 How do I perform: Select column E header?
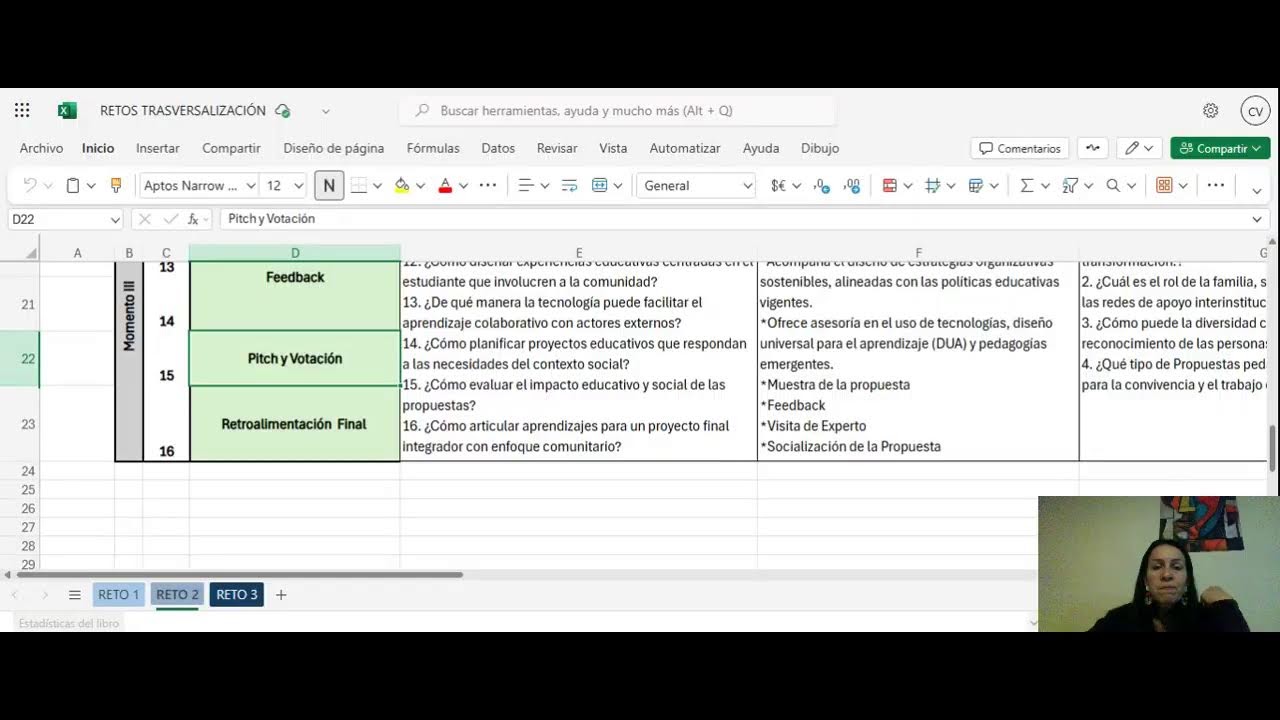[578, 253]
